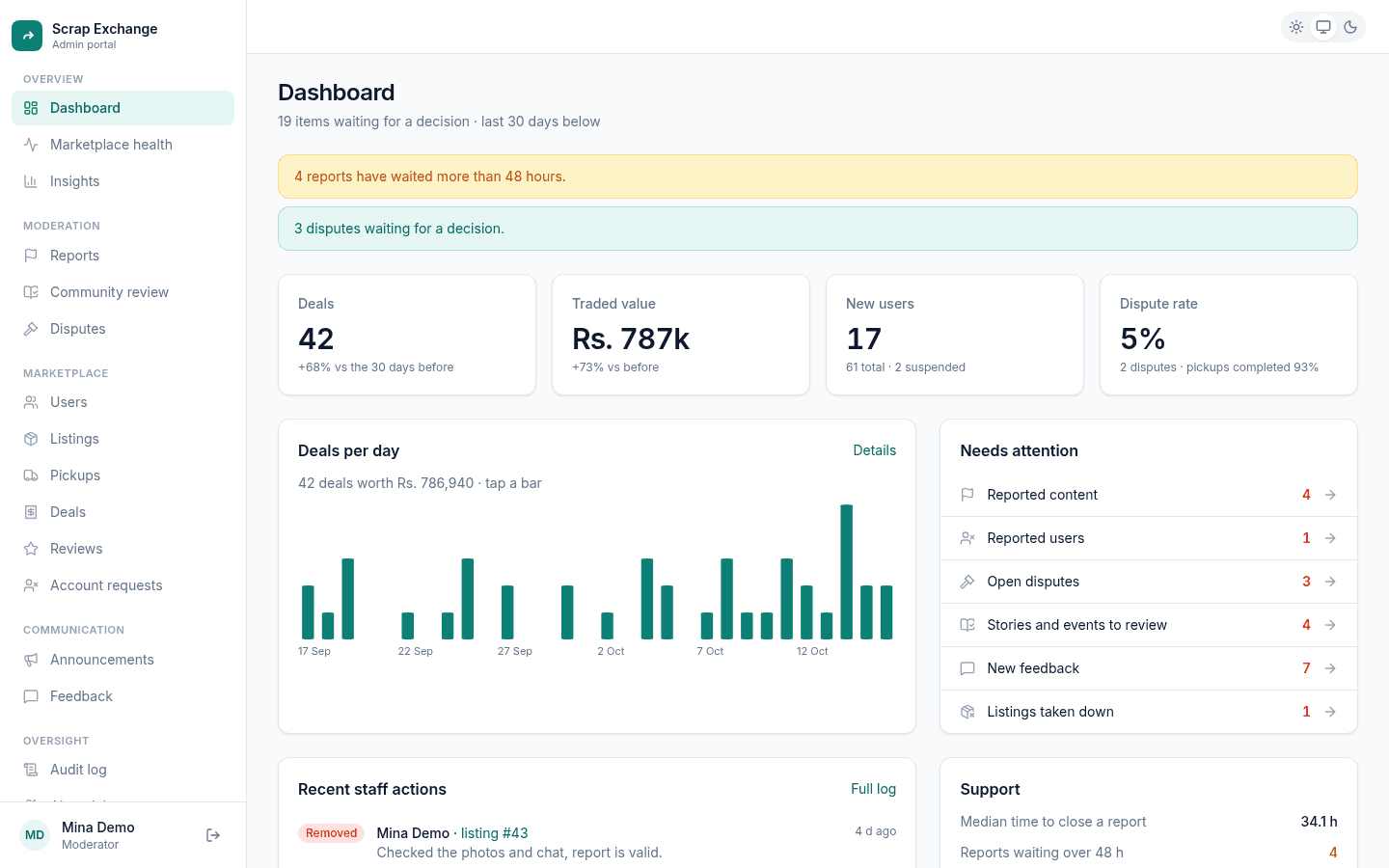Click the Scrap Exchange logo icon
The height and width of the screenshot is (868, 1389).
coord(27,36)
